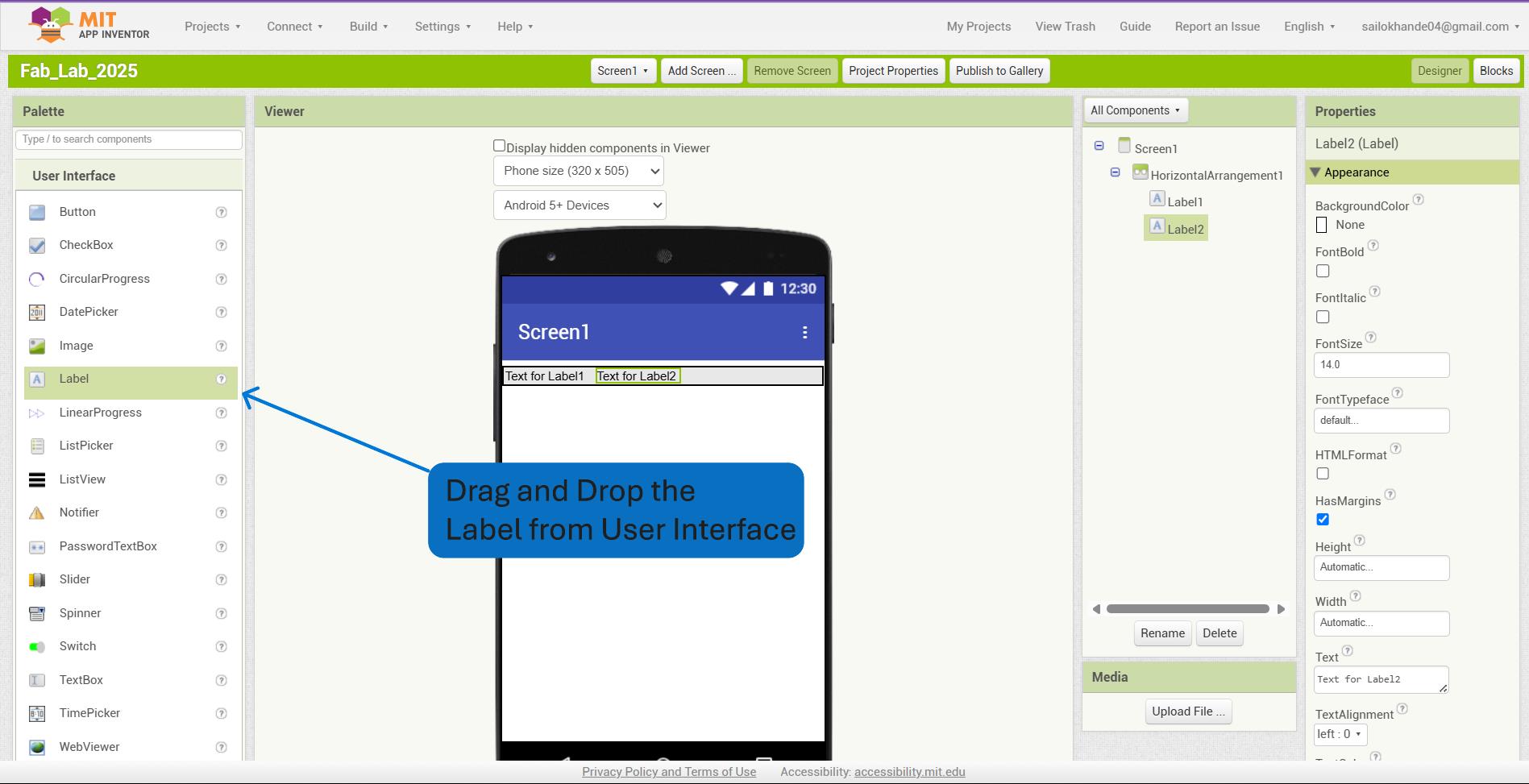The image size is (1529, 784).
Task: Open the Phone size dropdown
Action: (579, 171)
